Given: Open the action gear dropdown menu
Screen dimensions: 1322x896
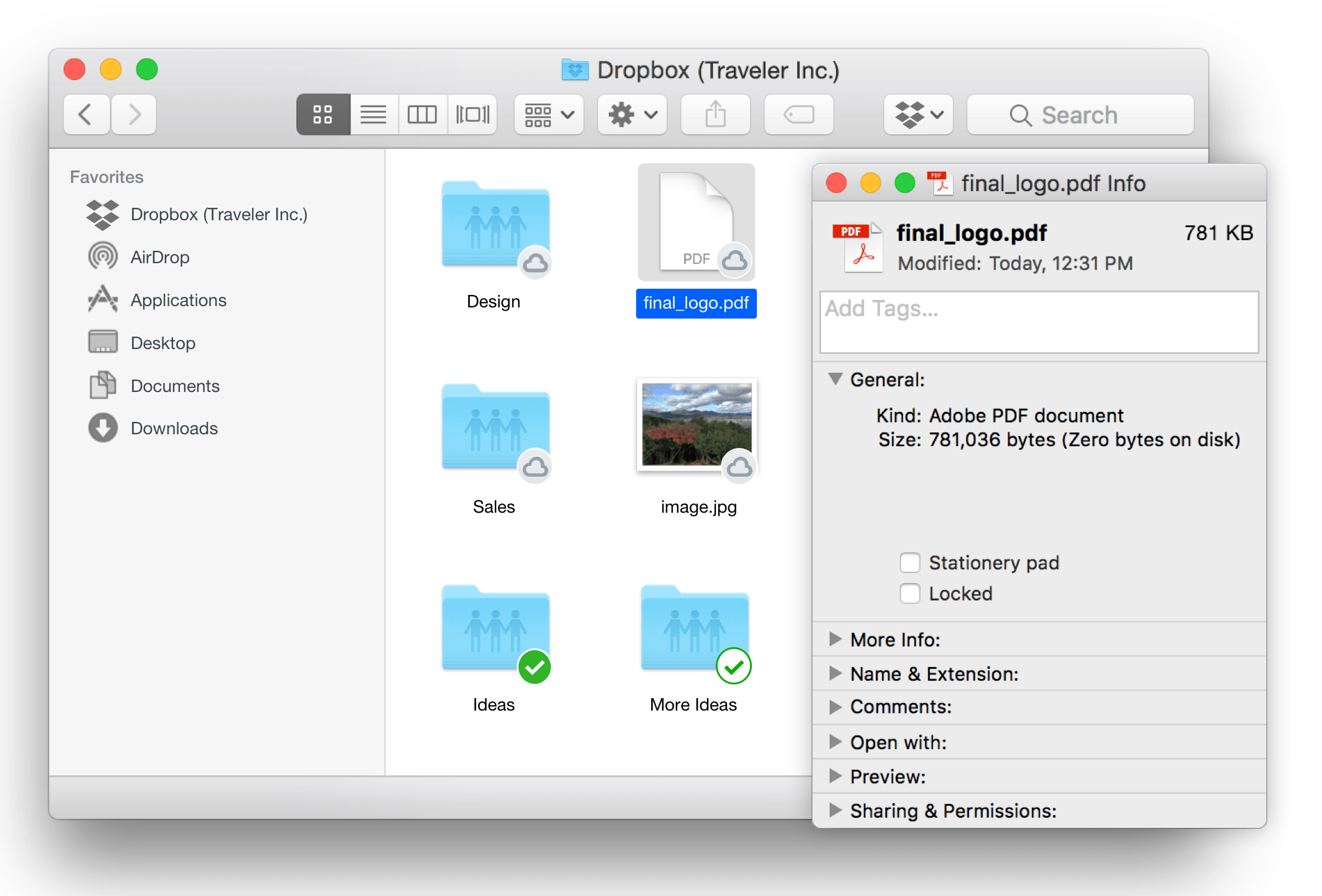Looking at the screenshot, I should 631,114.
